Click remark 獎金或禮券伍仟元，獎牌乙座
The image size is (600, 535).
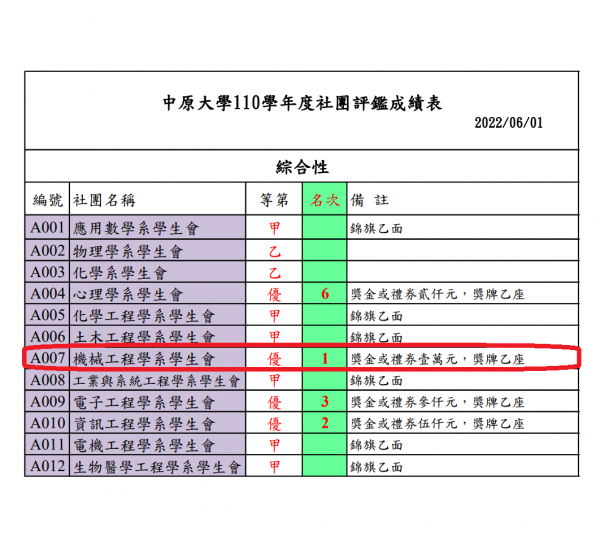437,424
